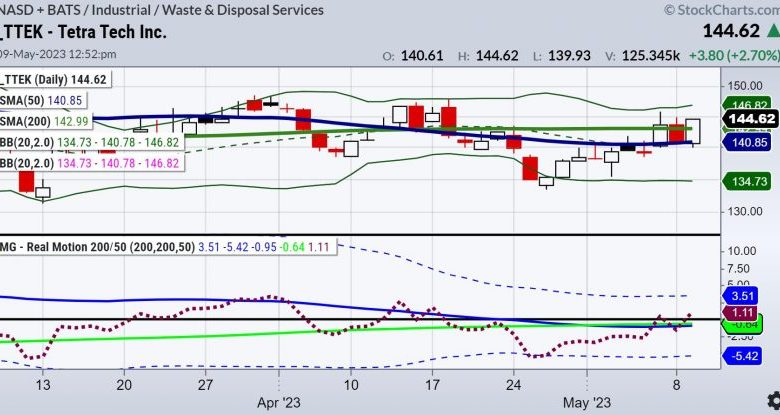Screen dimensions: 780x415
Task: Click the date label 27 on axis
Action: tap(205, 385)
